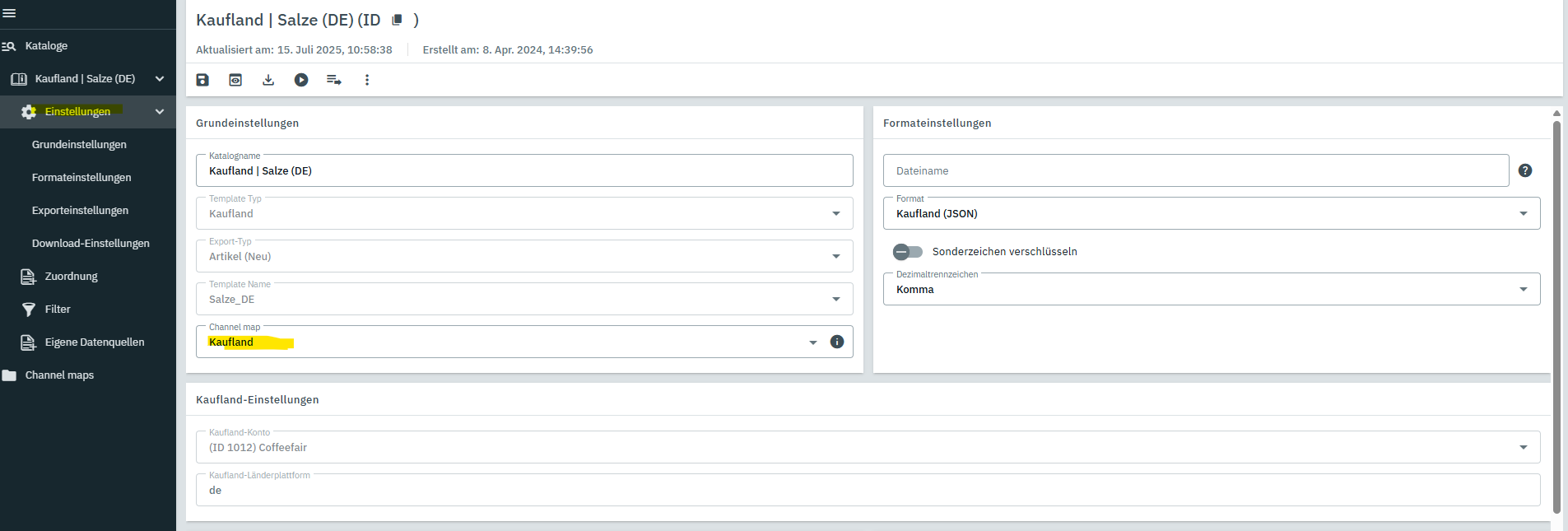Click the Dateiname help question icon
The image size is (1568, 531).
[x=1524, y=170]
